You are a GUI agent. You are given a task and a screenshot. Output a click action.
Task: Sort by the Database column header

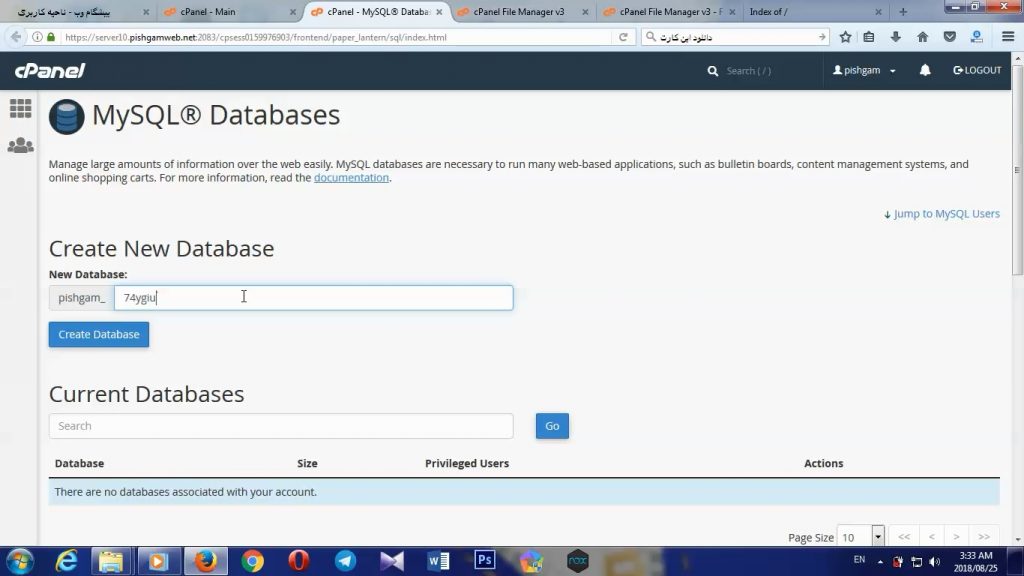tap(79, 463)
